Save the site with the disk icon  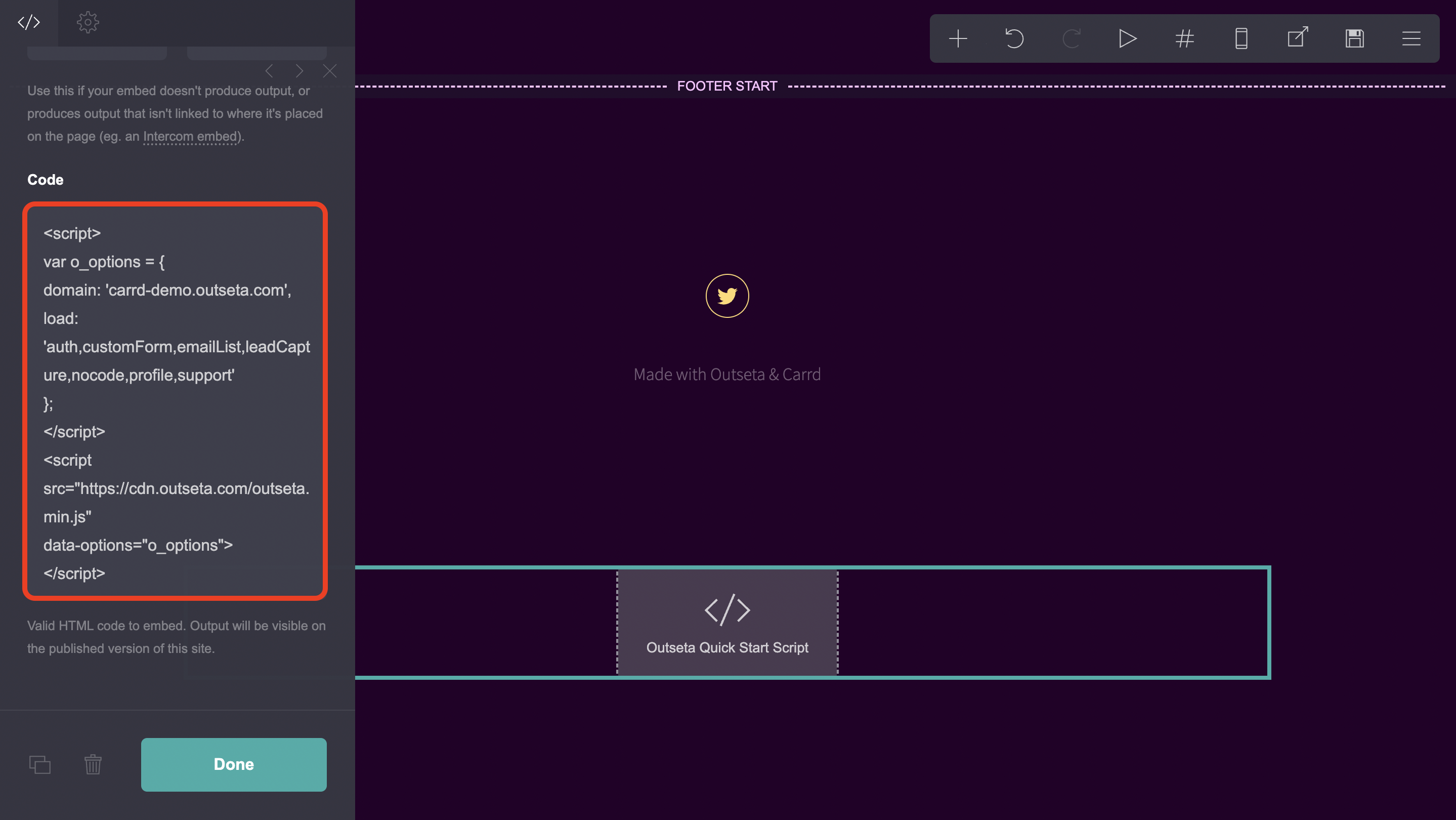[1354, 38]
